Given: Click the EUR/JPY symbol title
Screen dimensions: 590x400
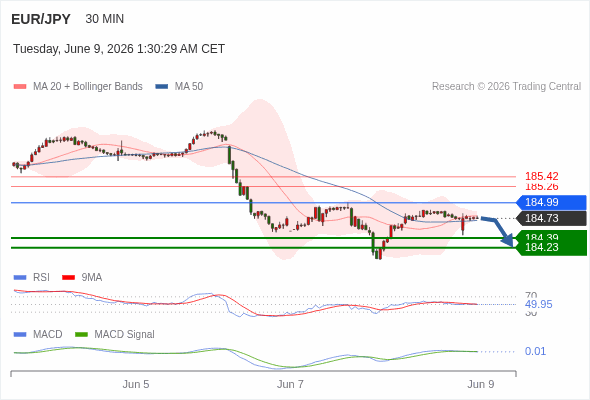Looking at the screenshot, I should [x=41, y=19].
